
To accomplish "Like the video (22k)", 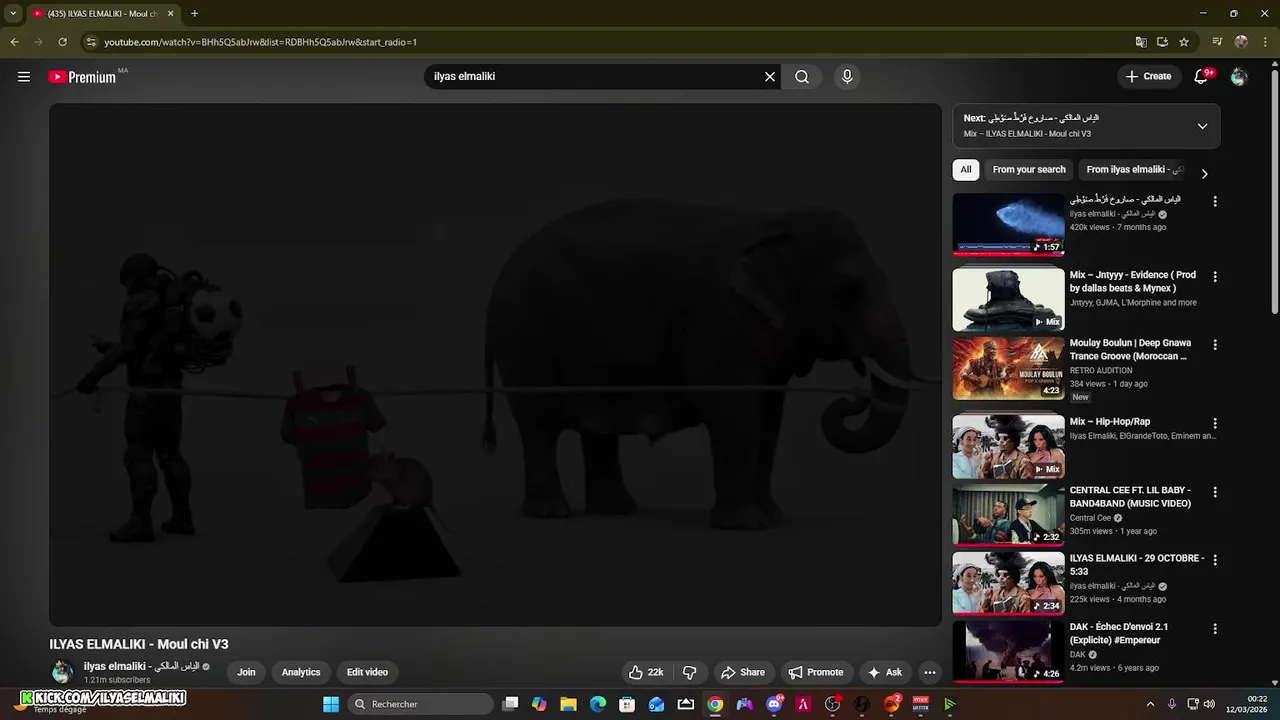I will point(646,672).
